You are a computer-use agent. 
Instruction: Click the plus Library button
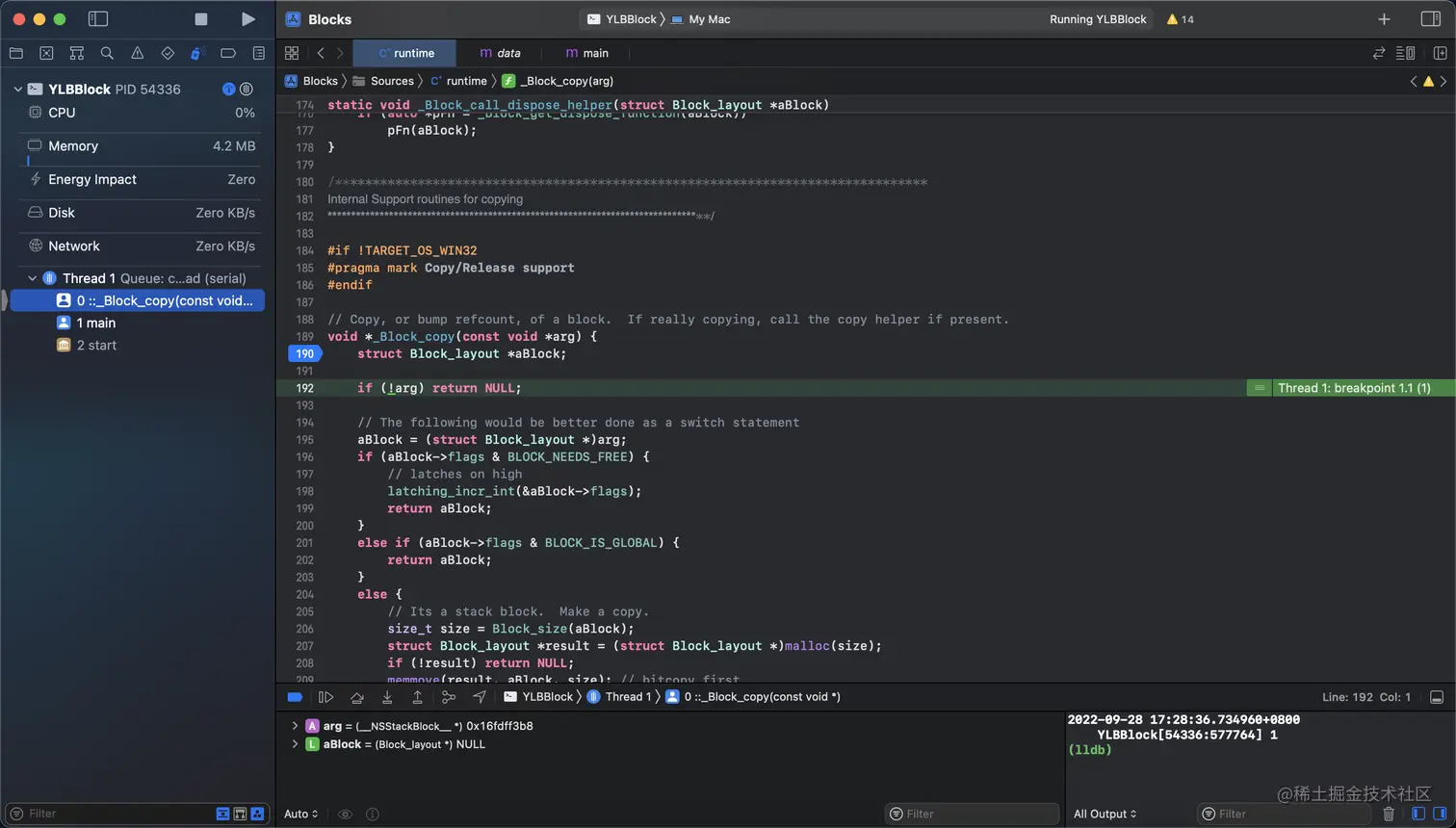pos(1384,19)
